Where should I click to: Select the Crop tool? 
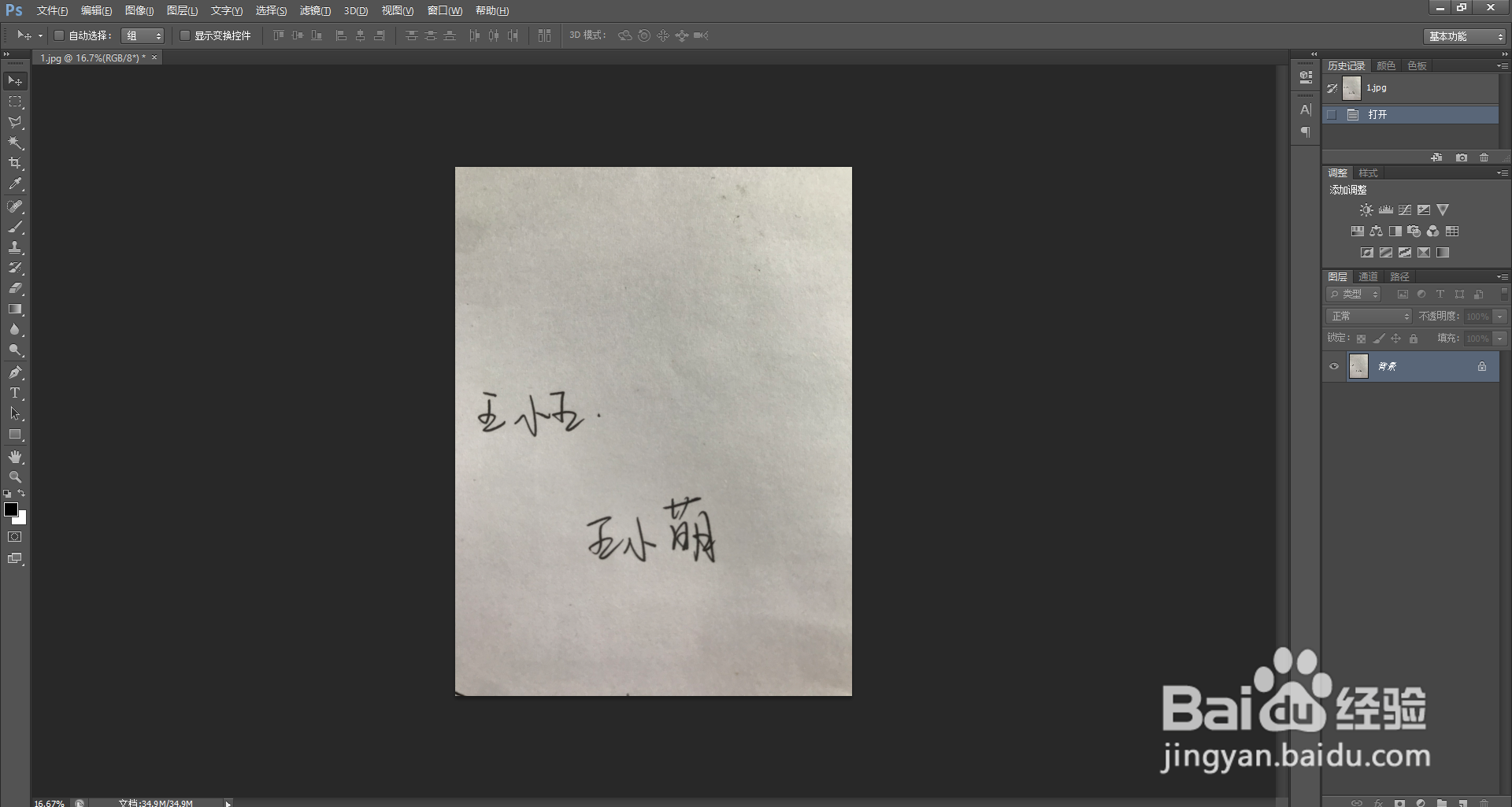[x=14, y=163]
